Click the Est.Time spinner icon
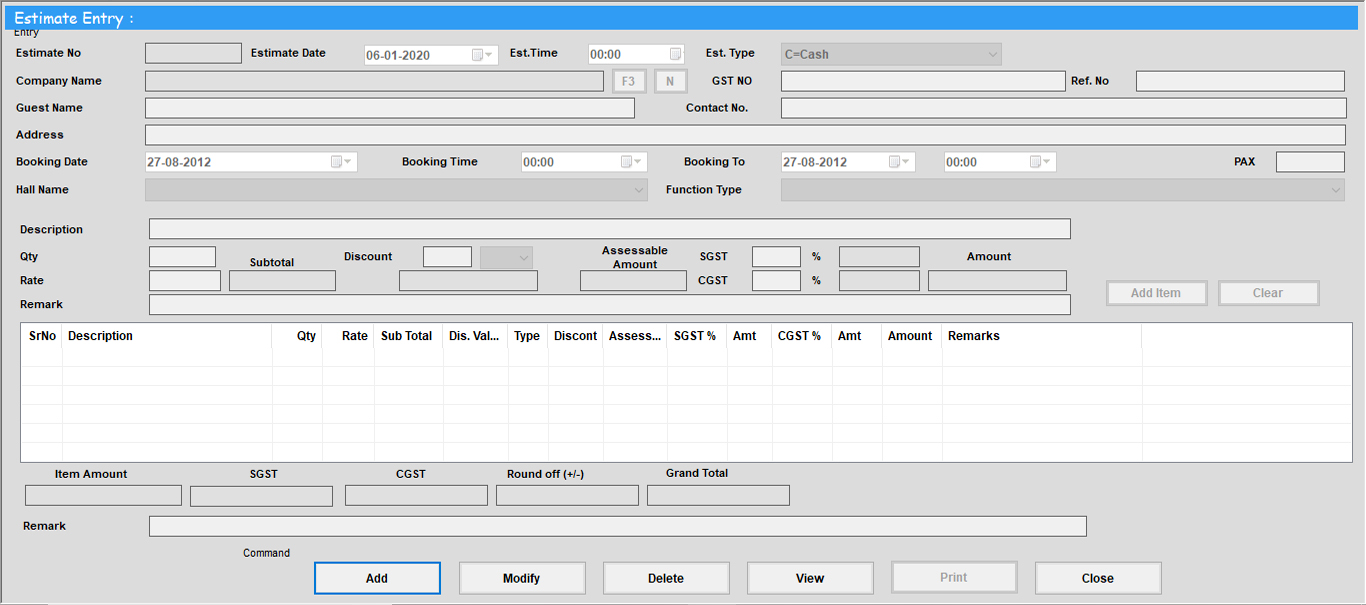This screenshot has width=1366, height=605. coord(675,54)
